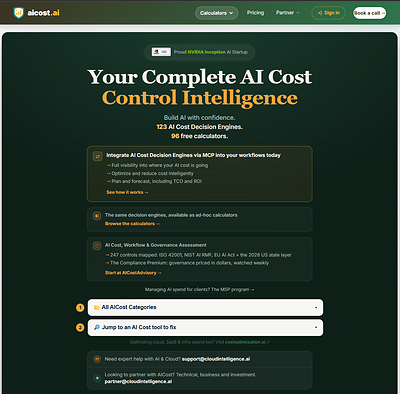Click the MCP integration card icon
This screenshot has width=400, height=394.
click(x=97, y=156)
